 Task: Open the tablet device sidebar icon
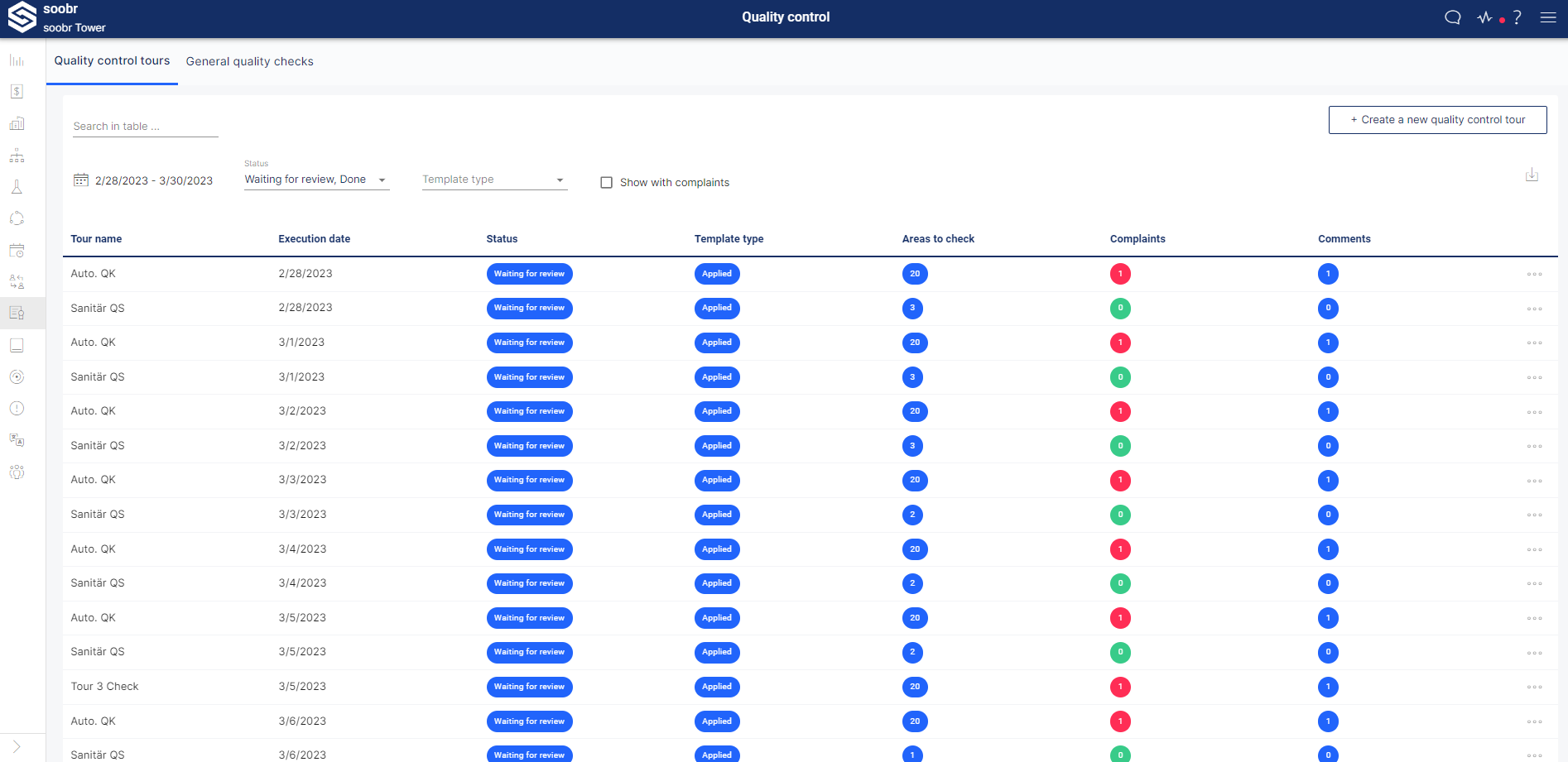tap(17, 345)
